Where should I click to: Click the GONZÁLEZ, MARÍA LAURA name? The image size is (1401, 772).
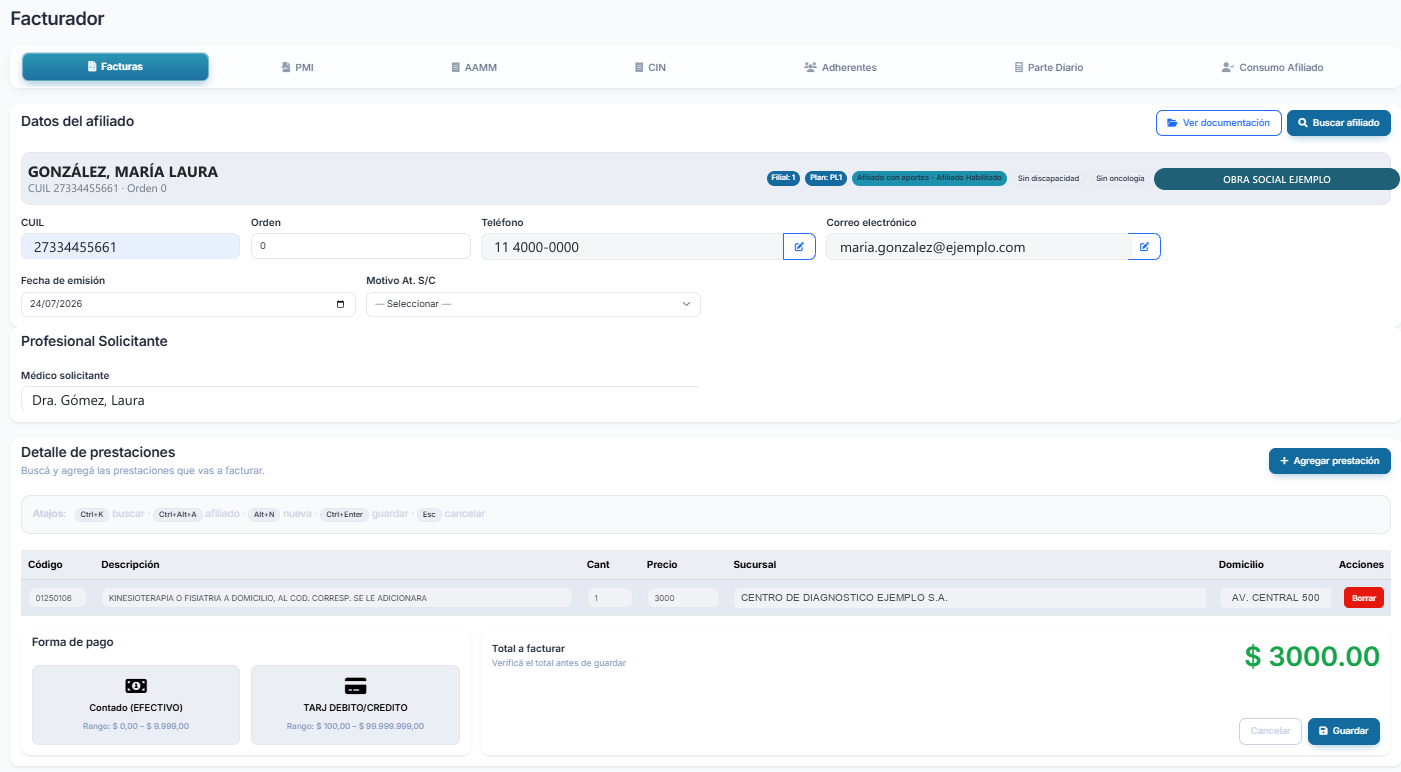tap(123, 172)
